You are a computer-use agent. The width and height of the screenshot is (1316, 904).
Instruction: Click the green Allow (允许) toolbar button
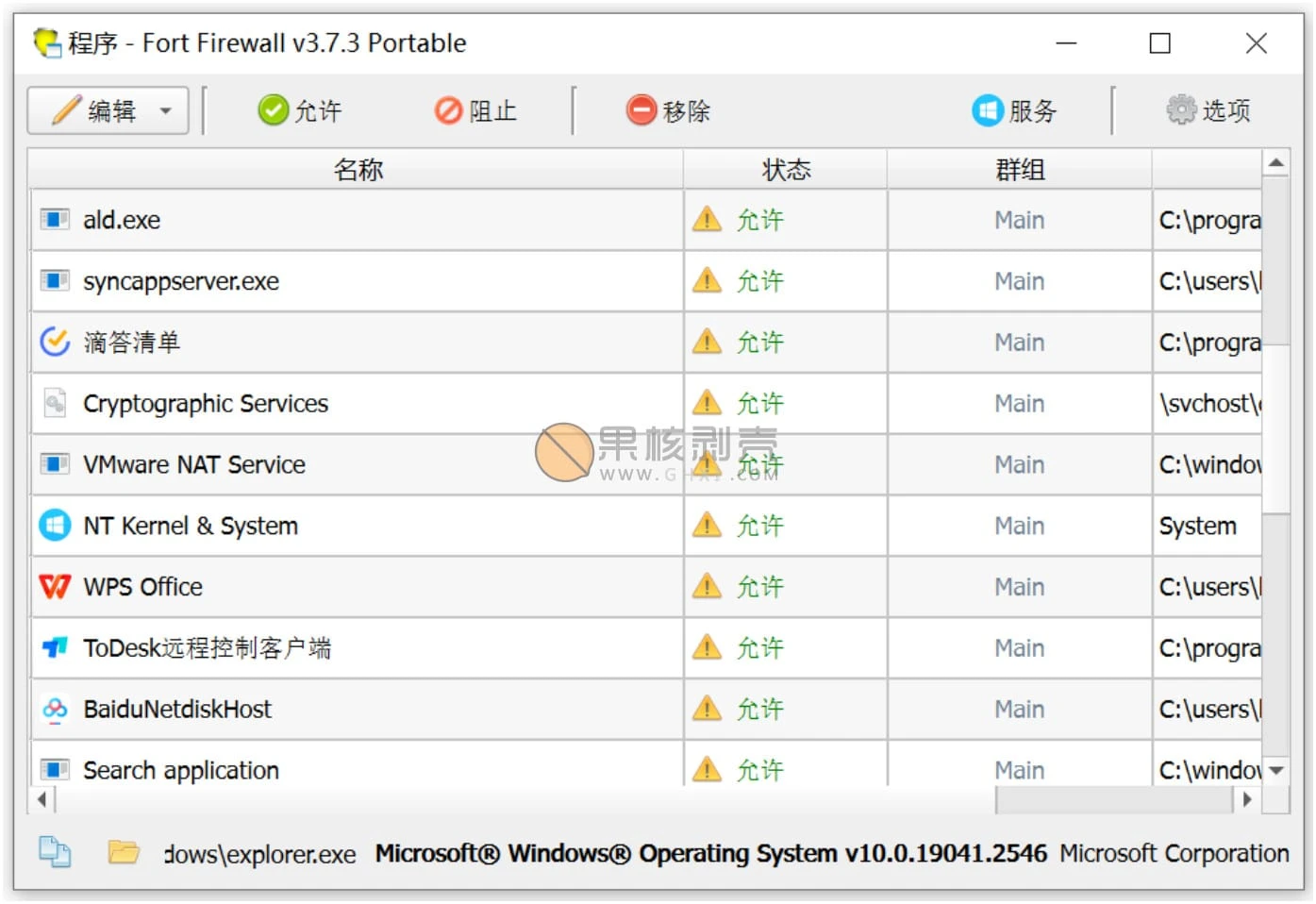[x=299, y=110]
